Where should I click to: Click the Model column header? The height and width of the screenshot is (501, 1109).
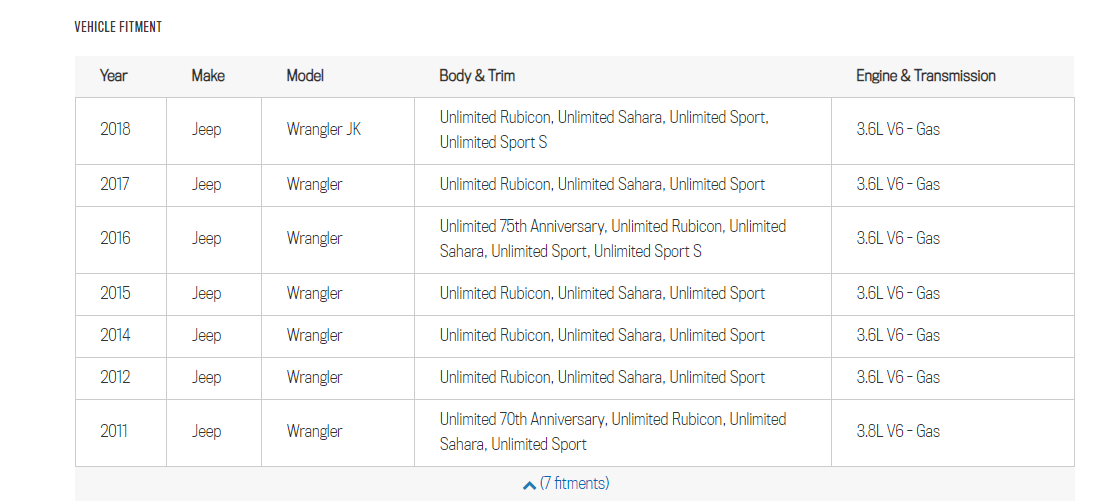[x=305, y=76]
